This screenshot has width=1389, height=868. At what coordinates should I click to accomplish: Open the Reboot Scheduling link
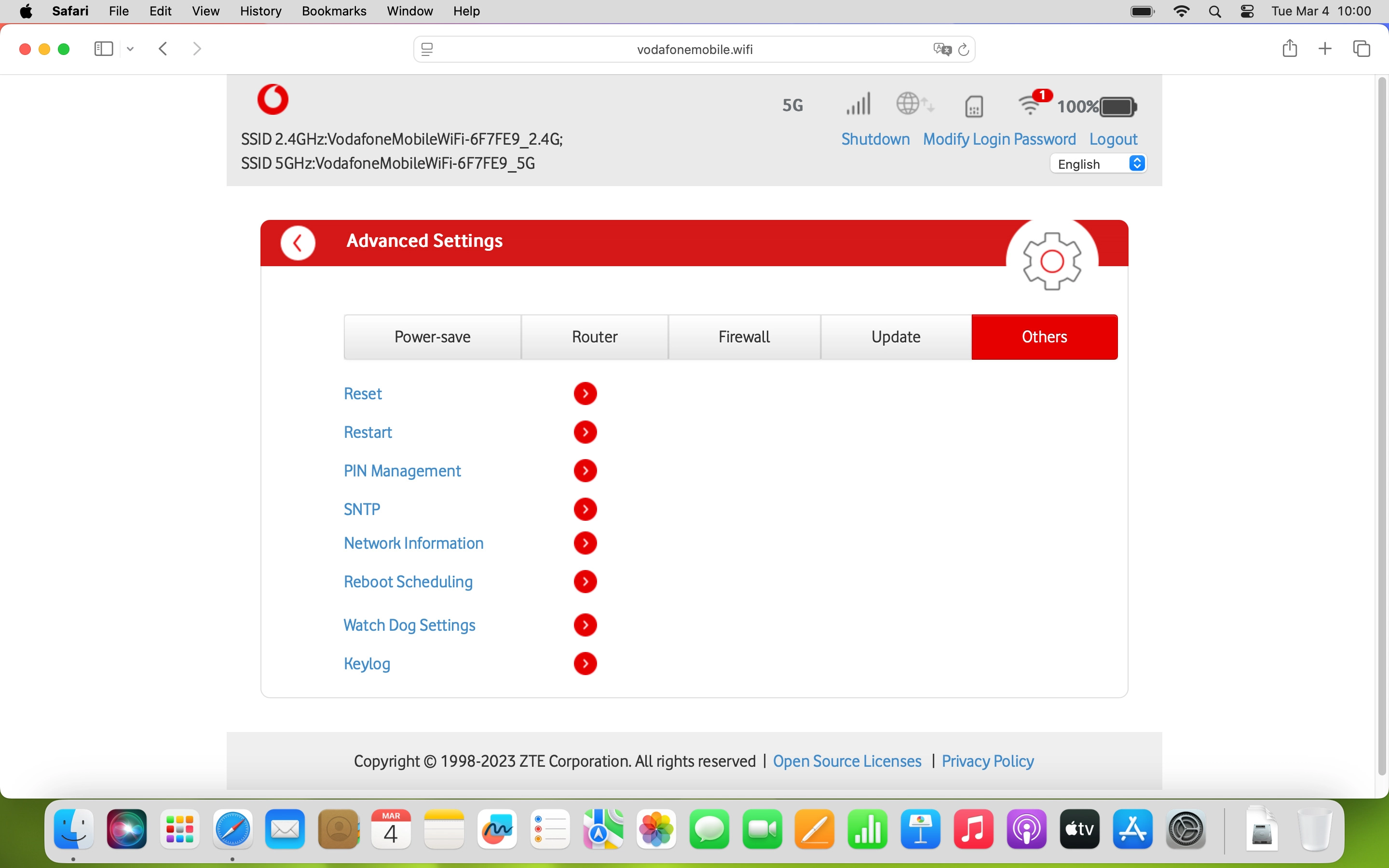[408, 582]
